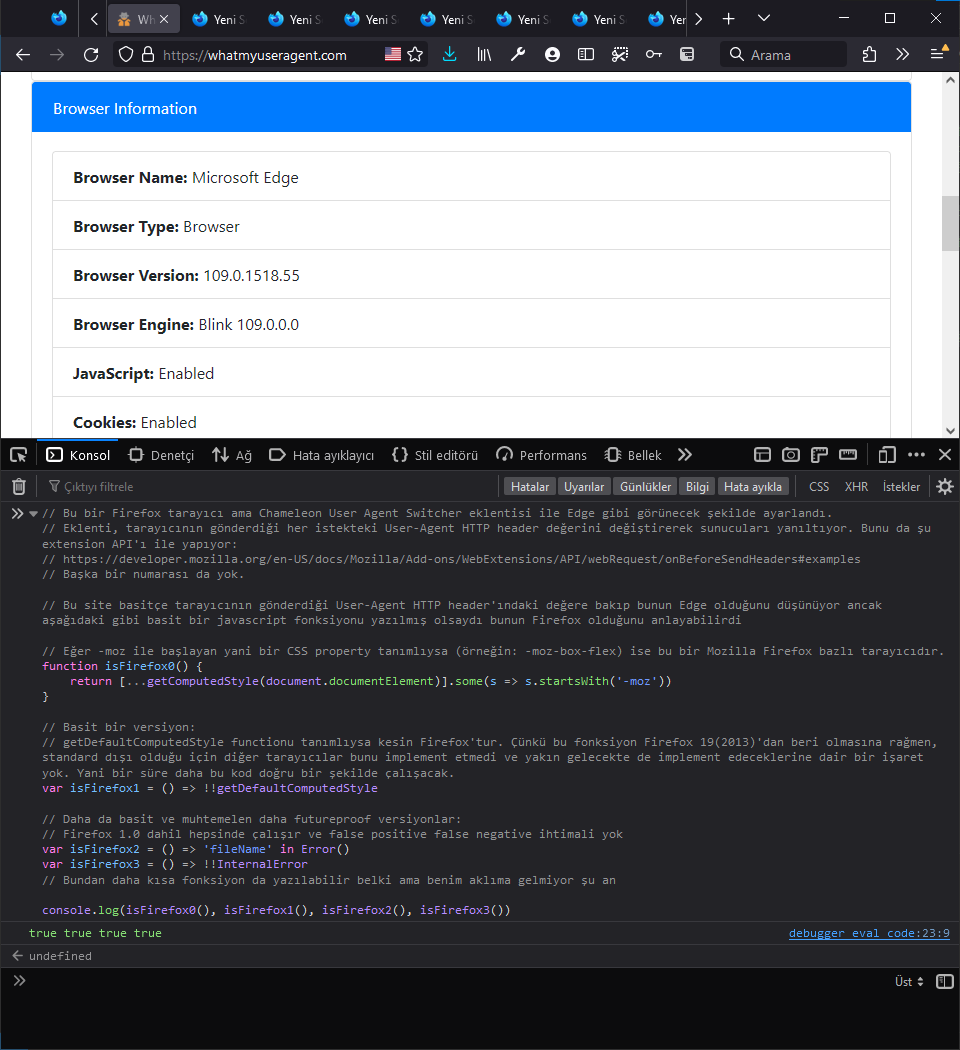Close the whatmyuseragent tab
The width and height of the screenshot is (960, 1050).
click(x=164, y=19)
